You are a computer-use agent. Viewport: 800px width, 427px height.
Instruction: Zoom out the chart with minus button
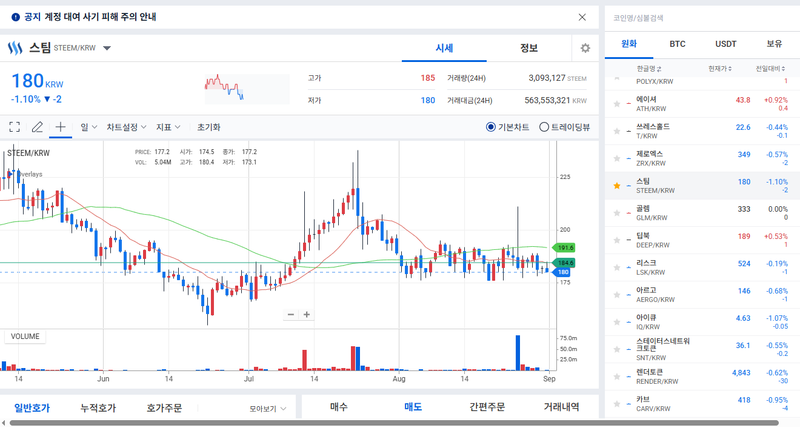pos(291,314)
